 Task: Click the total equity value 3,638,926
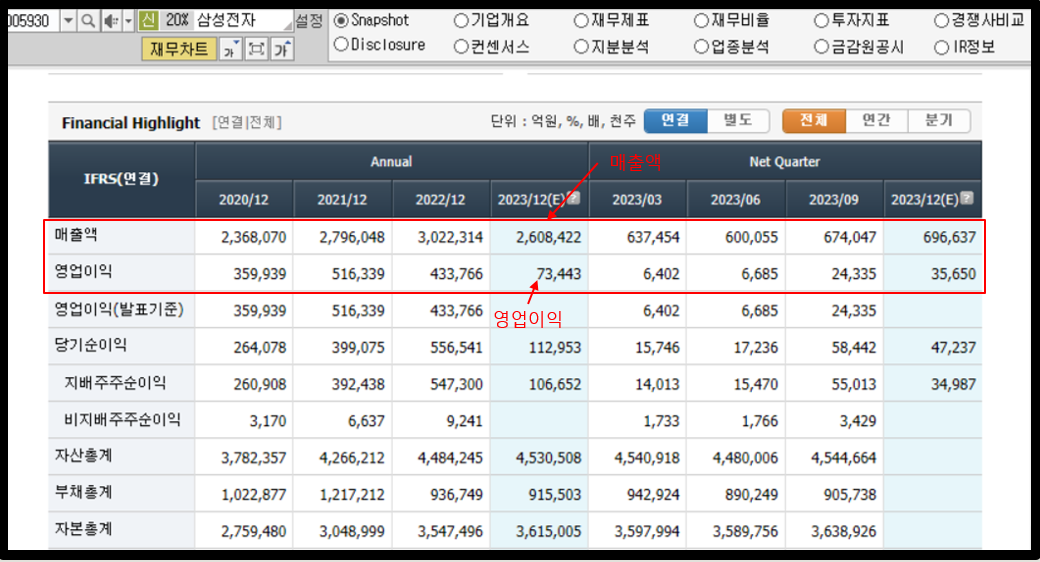pos(844,531)
